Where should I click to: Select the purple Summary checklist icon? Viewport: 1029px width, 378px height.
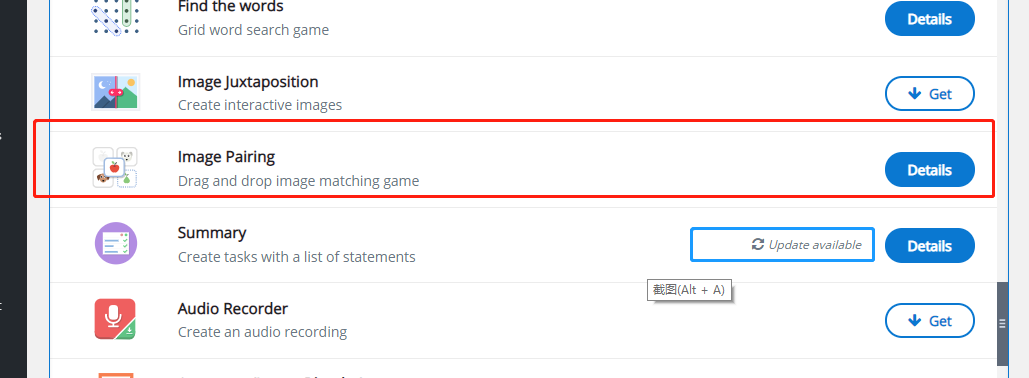[x=116, y=243]
